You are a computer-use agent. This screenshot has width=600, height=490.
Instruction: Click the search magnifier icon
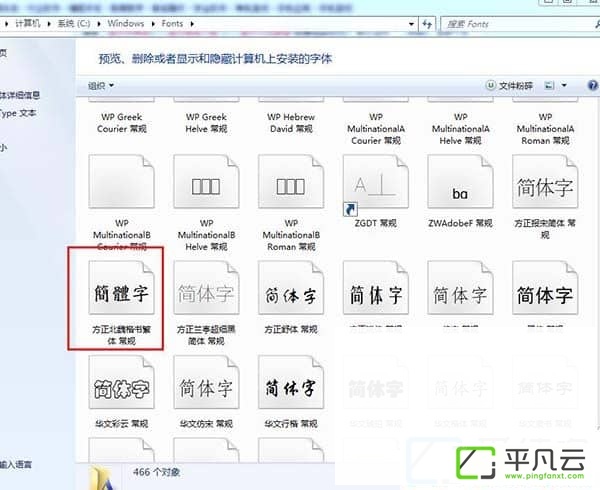[x=597, y=24]
